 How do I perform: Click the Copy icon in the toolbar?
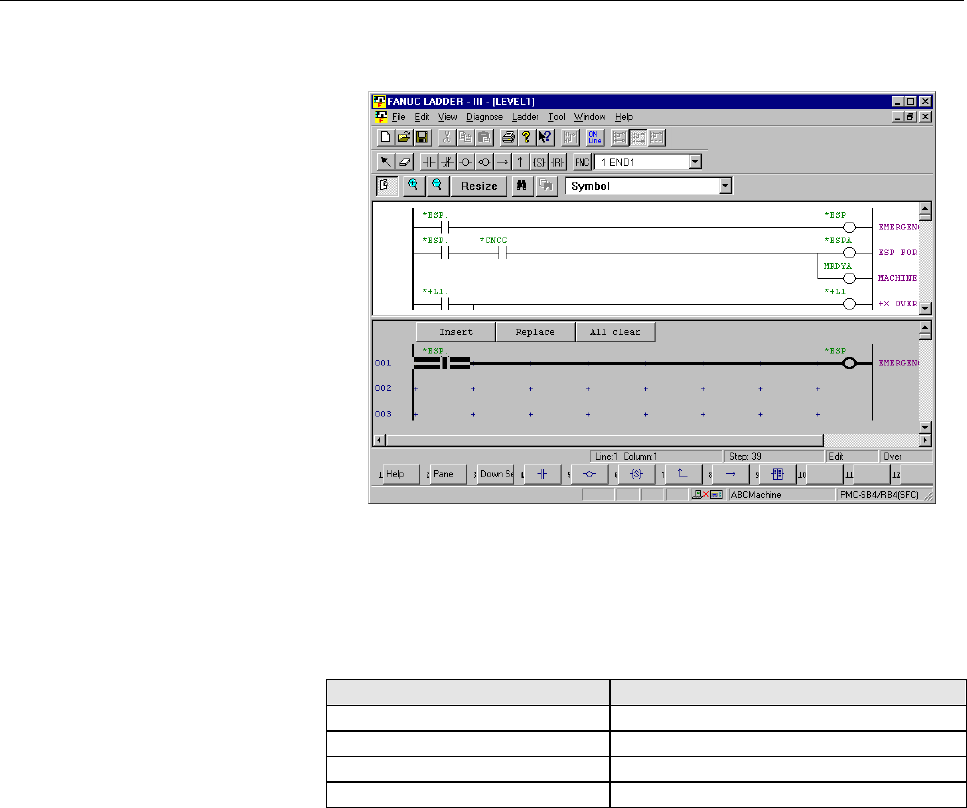coord(466,137)
